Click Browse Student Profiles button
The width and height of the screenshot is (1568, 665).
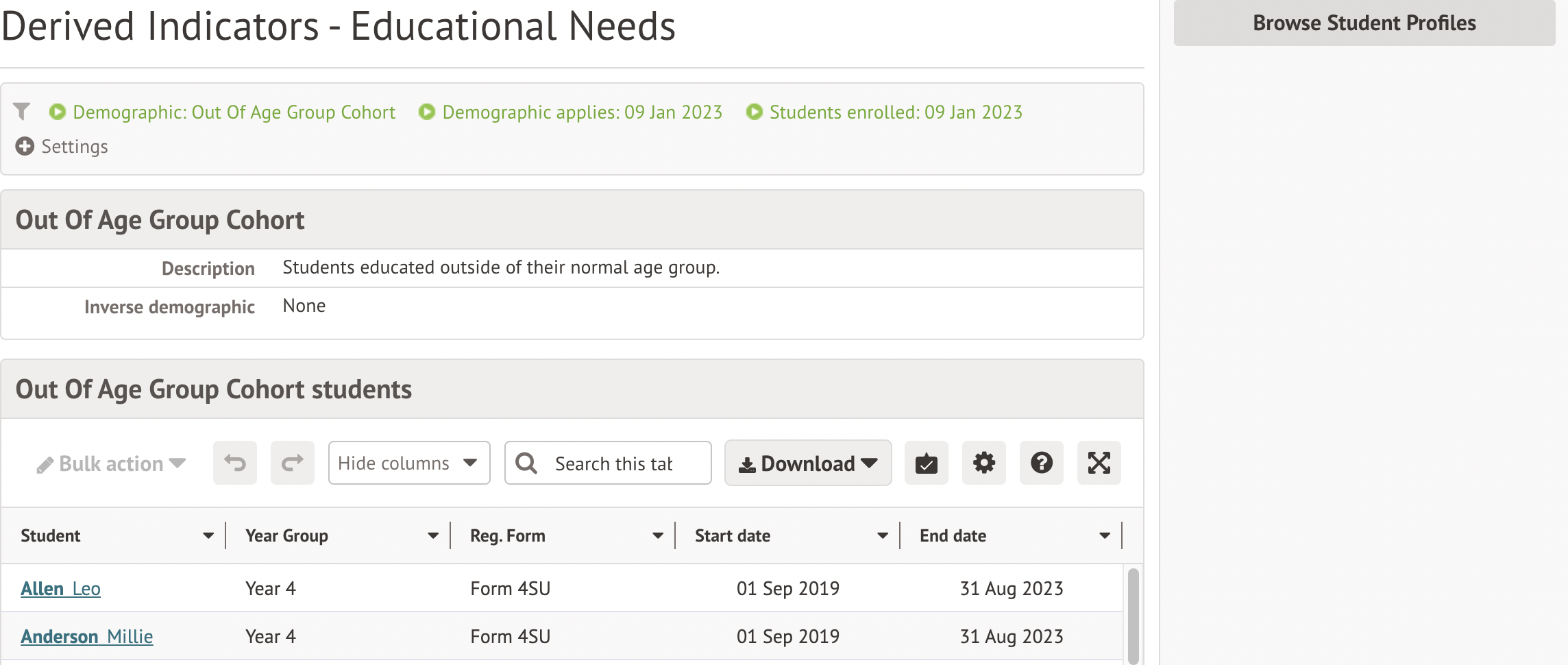point(1364,23)
